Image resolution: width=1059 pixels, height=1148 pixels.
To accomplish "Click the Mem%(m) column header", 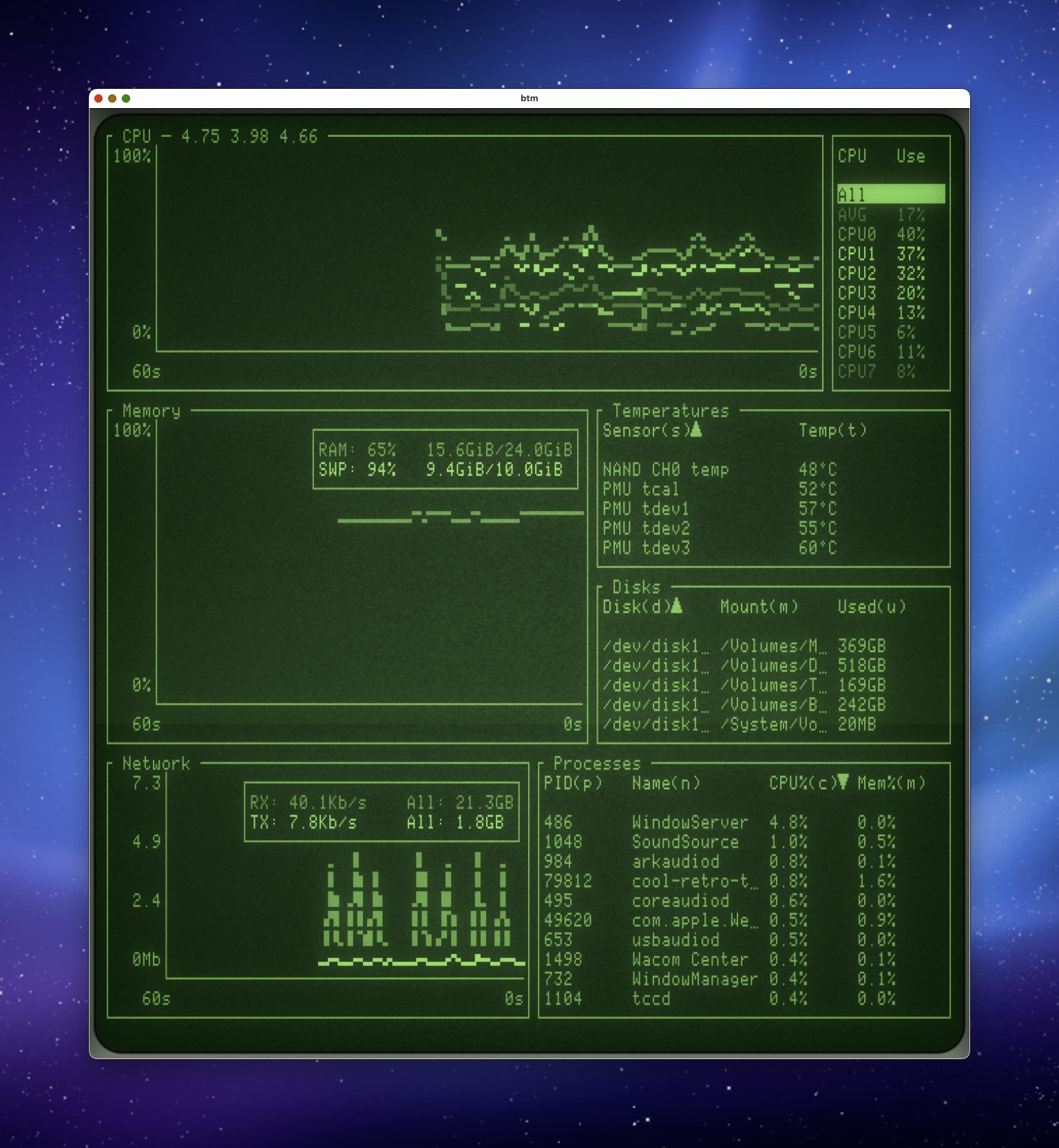I will pos(891,783).
